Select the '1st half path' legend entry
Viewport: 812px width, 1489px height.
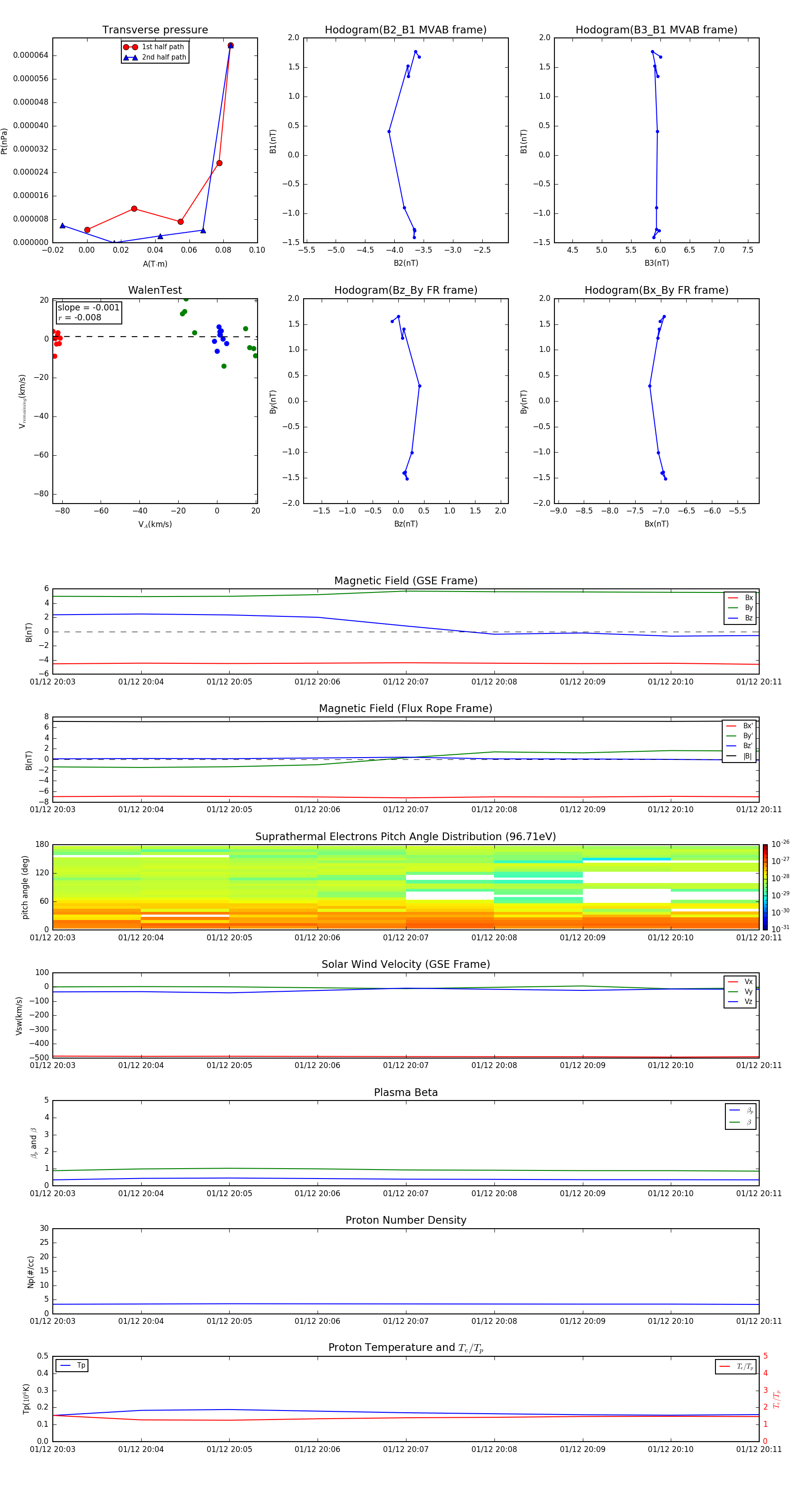154,47
